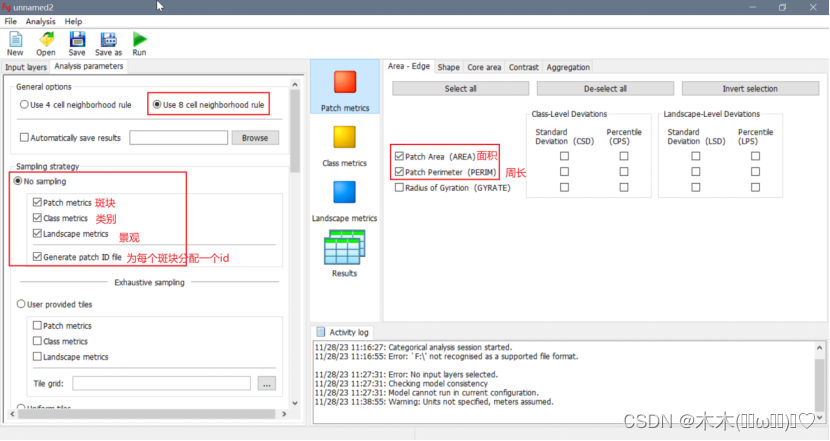Open the File menu

click(x=11, y=21)
